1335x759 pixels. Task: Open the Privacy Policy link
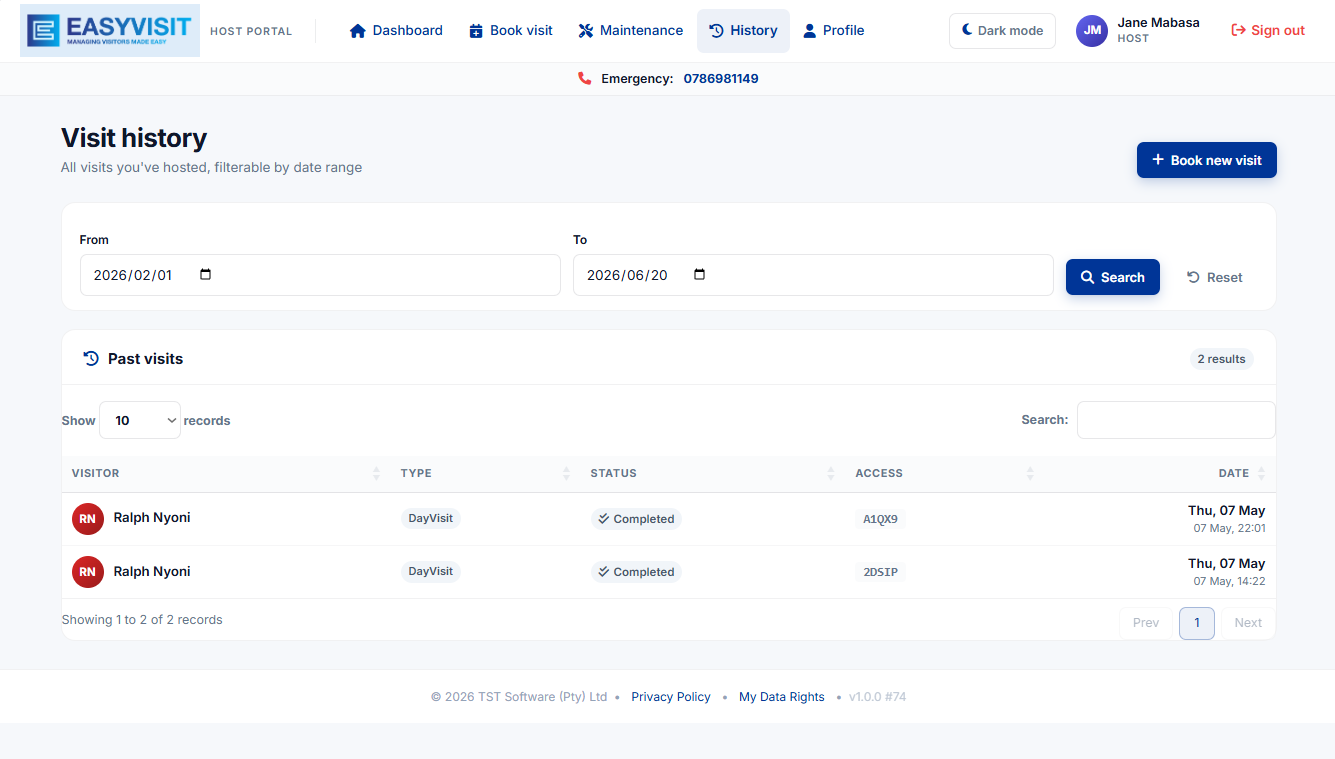(671, 697)
